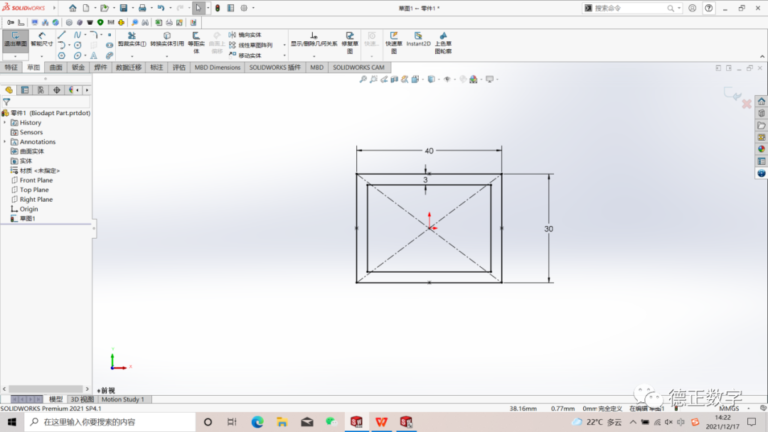Exit sketch via the Exit Sketch button
The width and height of the screenshot is (768, 432).
15,40
